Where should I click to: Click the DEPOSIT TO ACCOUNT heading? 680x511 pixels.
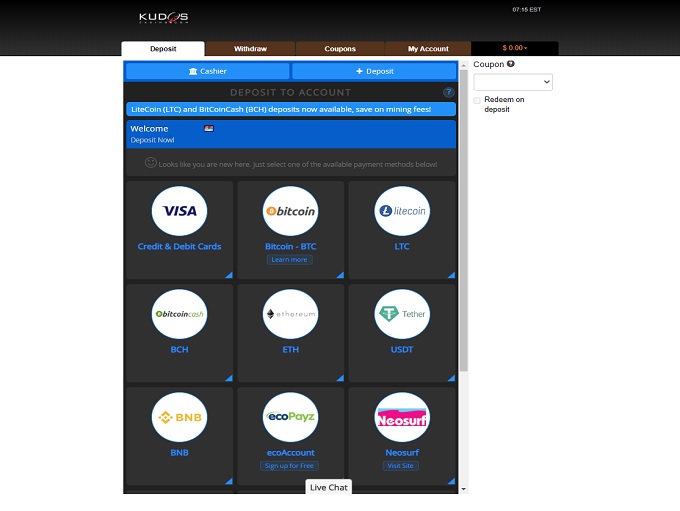[291, 92]
